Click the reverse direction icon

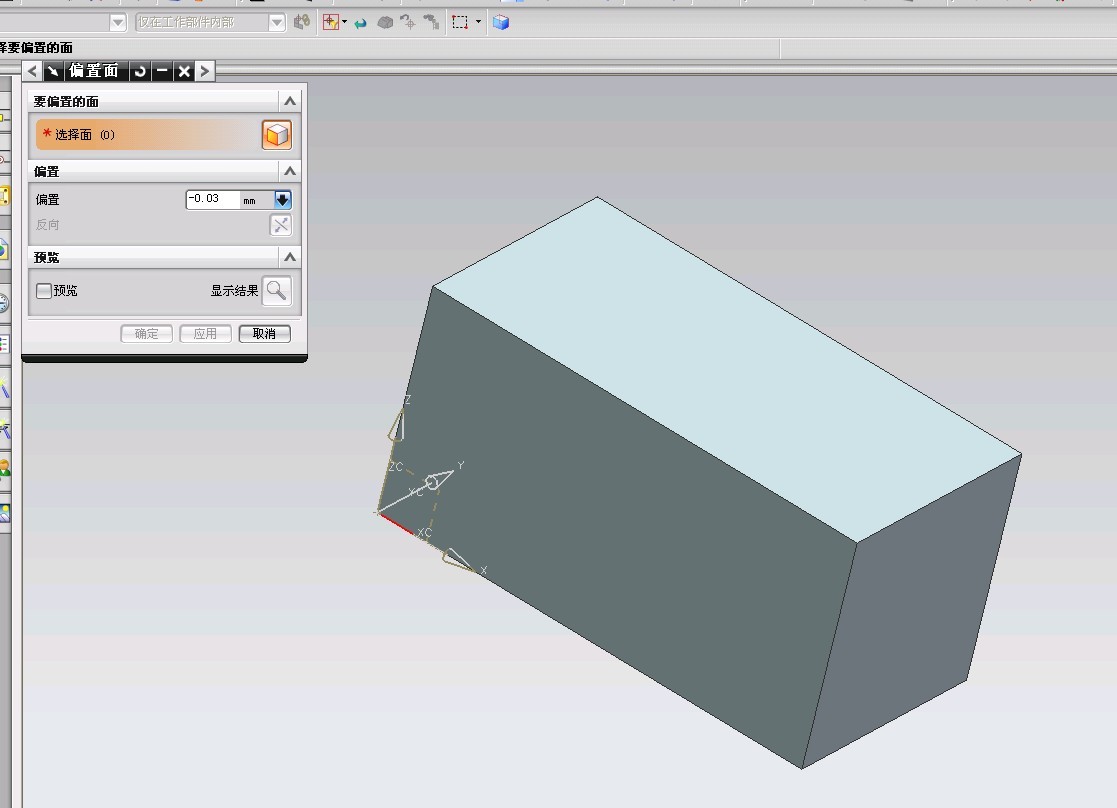281,225
